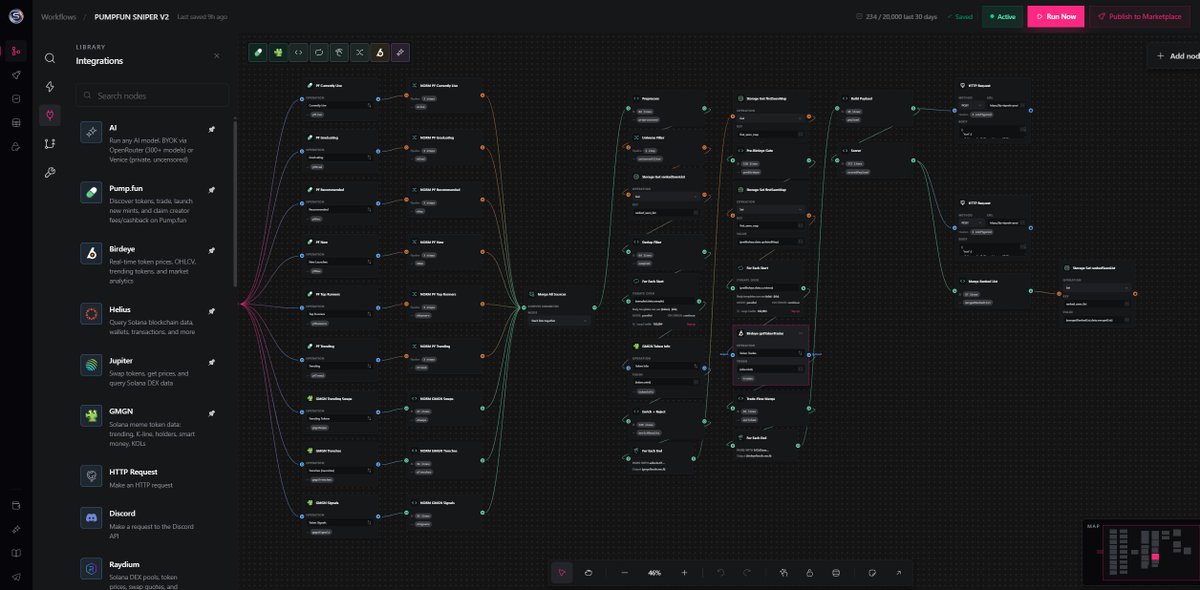Open the branch logic tab in library
Image resolution: width=1200 pixels, height=590 pixels.
(x=50, y=144)
